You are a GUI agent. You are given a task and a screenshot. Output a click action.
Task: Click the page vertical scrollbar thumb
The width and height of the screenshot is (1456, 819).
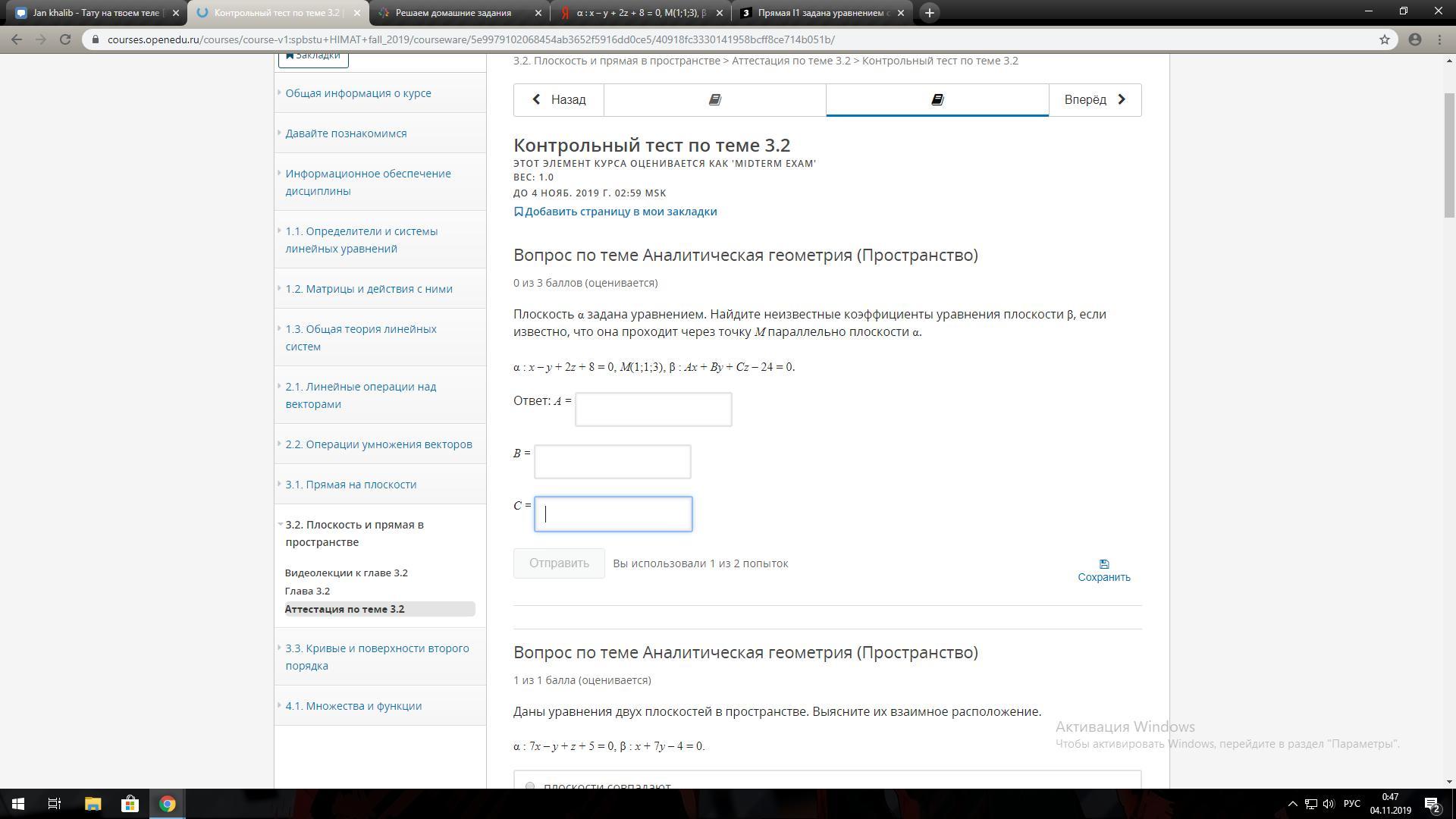pyautogui.click(x=1448, y=155)
